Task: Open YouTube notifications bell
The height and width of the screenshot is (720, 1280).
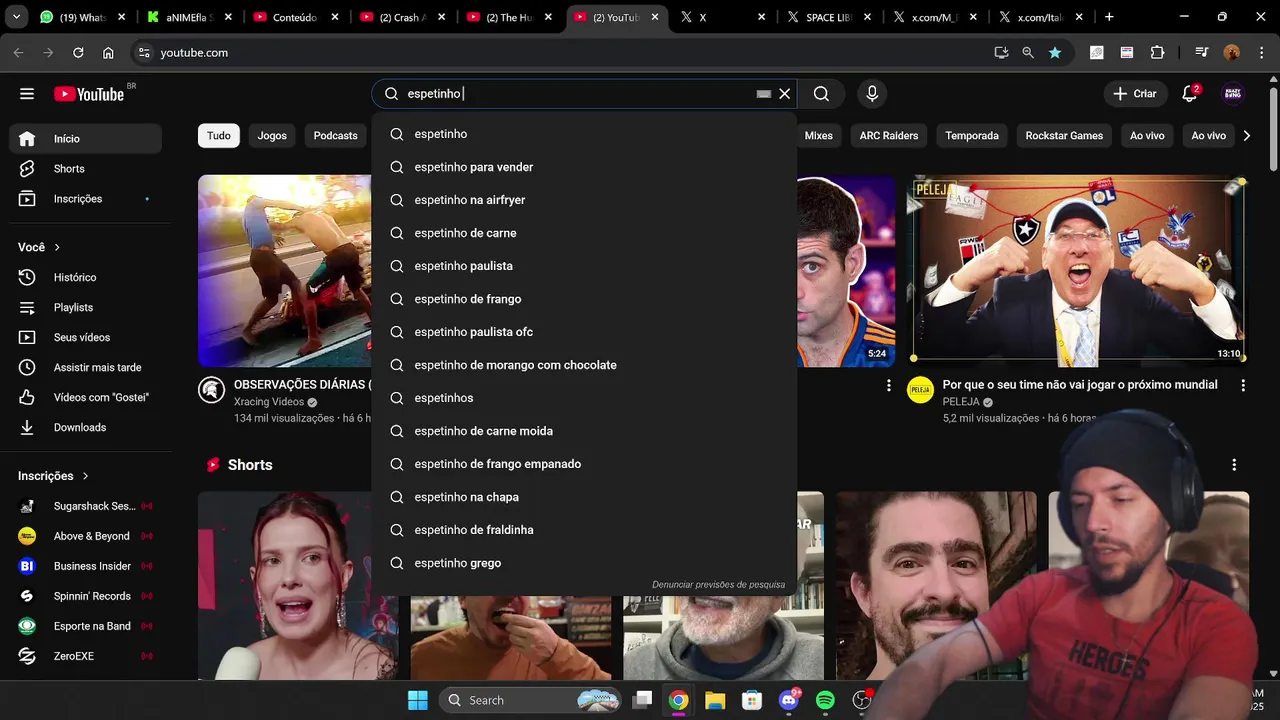Action: click(x=1190, y=94)
